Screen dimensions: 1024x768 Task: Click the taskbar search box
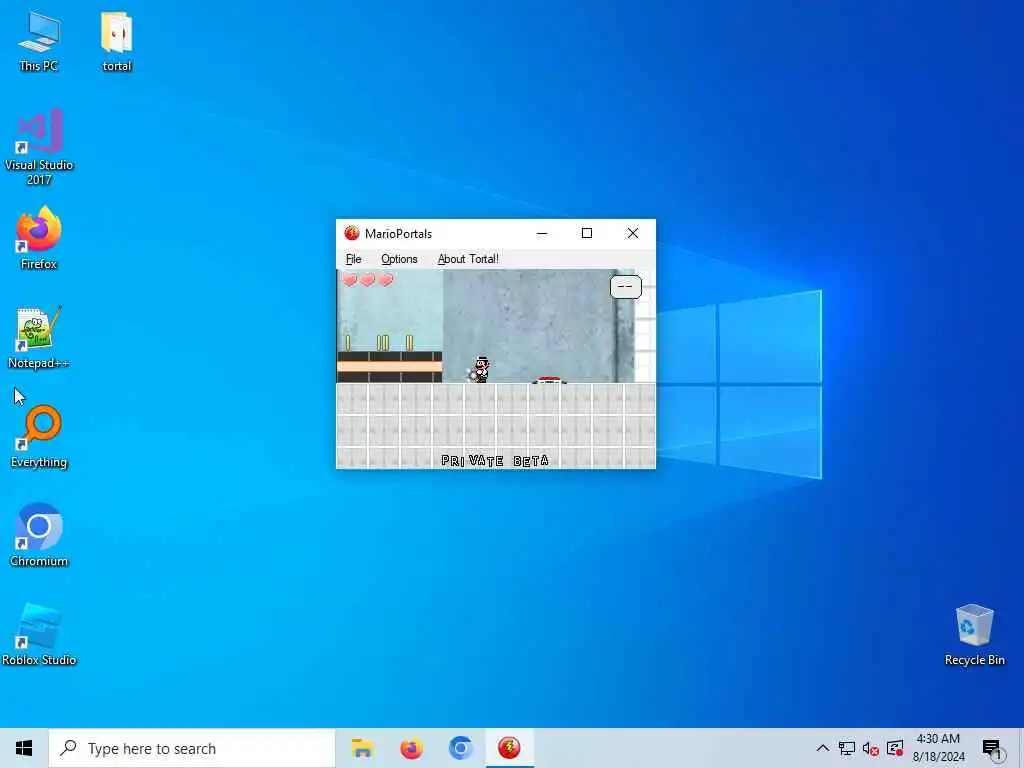(192, 748)
